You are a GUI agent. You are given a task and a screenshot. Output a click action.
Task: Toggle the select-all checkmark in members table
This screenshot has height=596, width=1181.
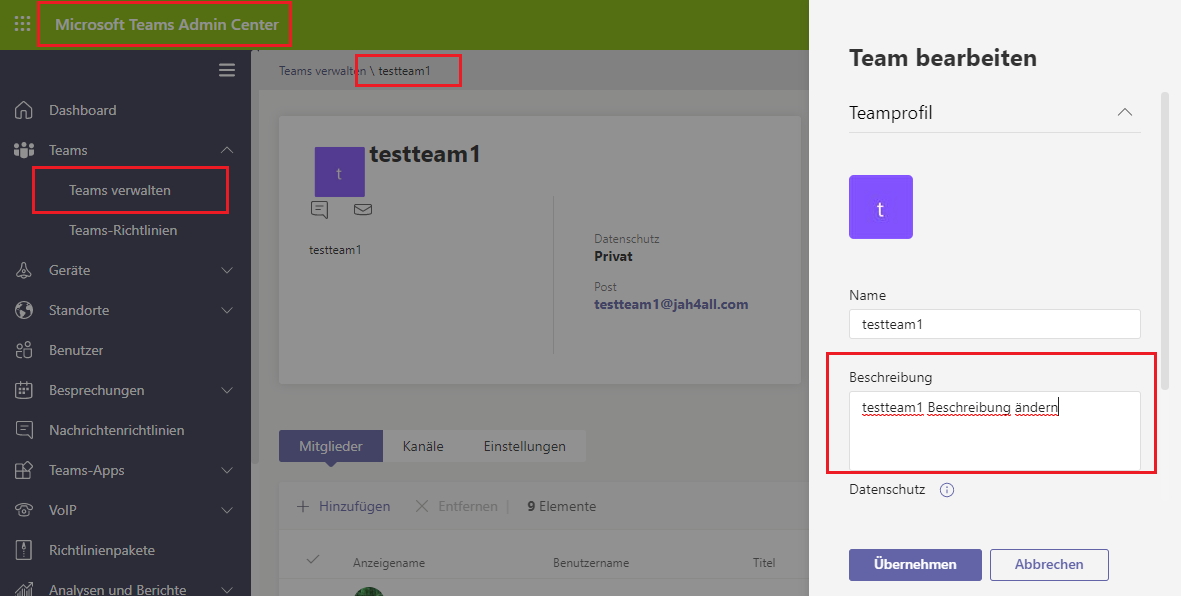313,559
